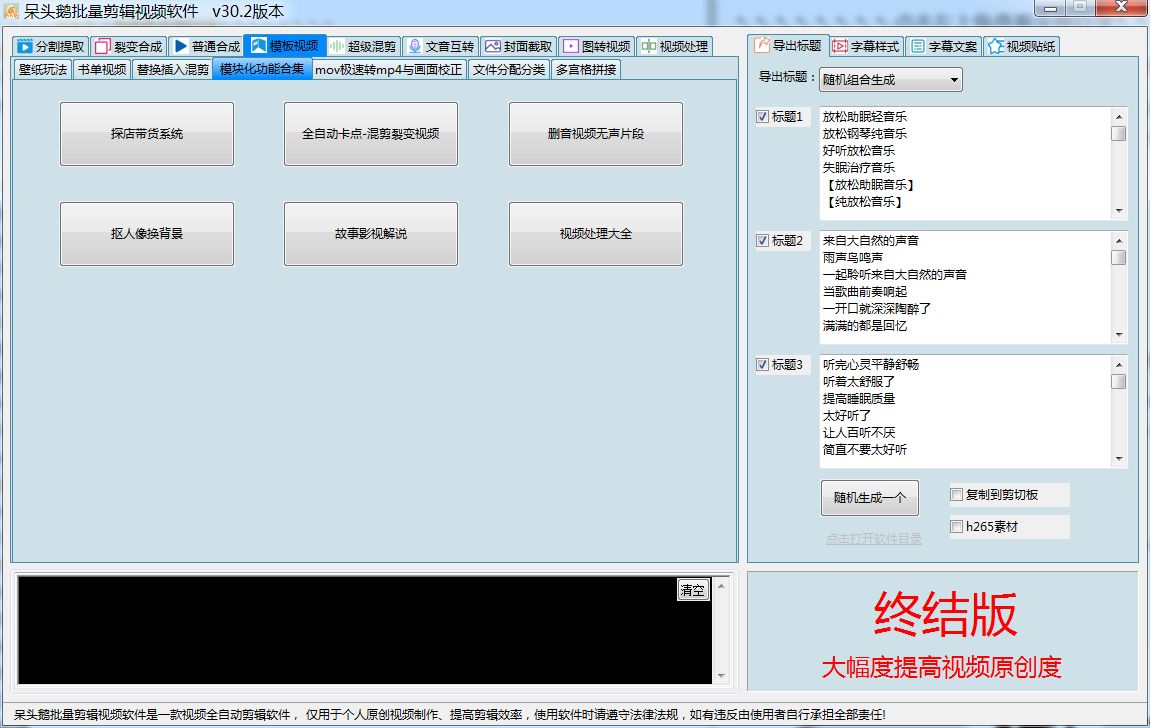The width and height of the screenshot is (1150, 728).
Task: Select 满满的都是回忆 line in 标题2
Action: (865, 326)
